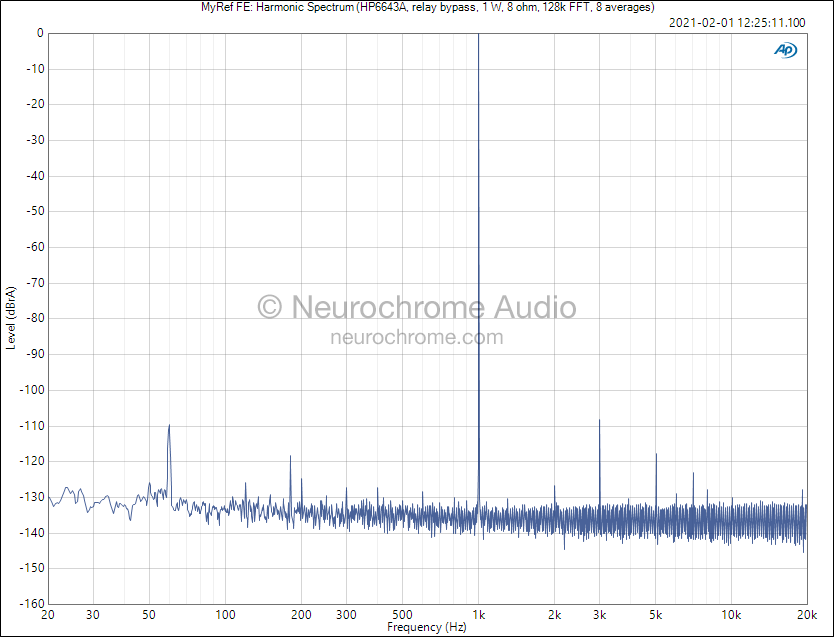Image resolution: width=834 pixels, height=637 pixels.
Task: Click the '-160' y-axis tick label
Action: point(33,604)
